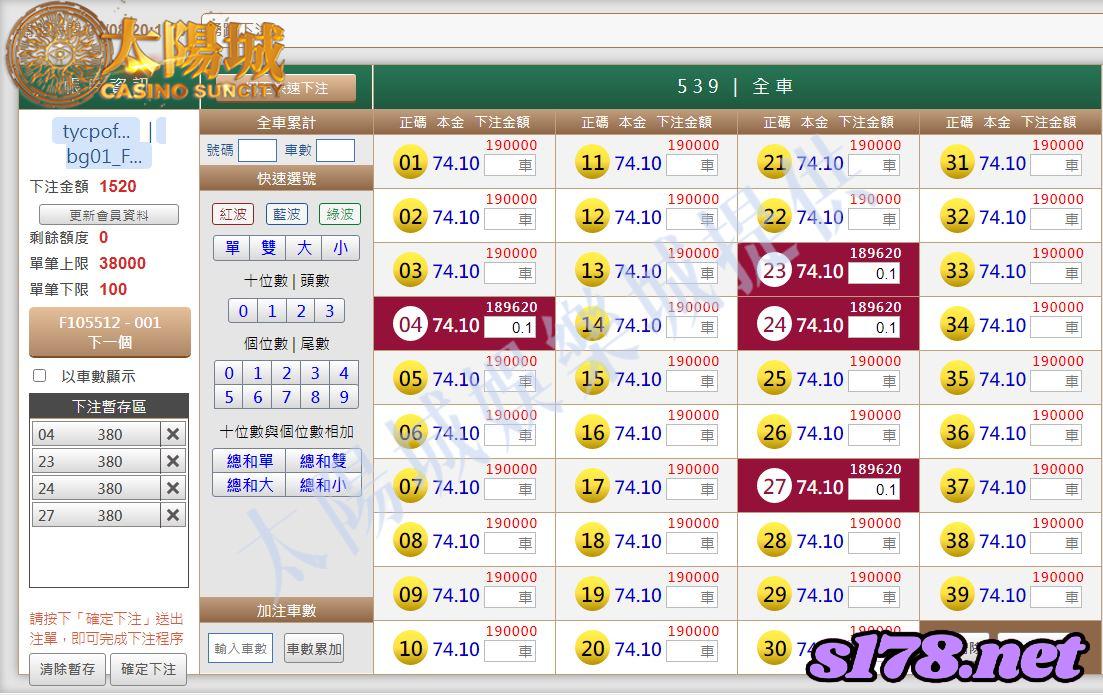
Task: Confirm bets with 確定下注
Action: [x=148, y=669]
